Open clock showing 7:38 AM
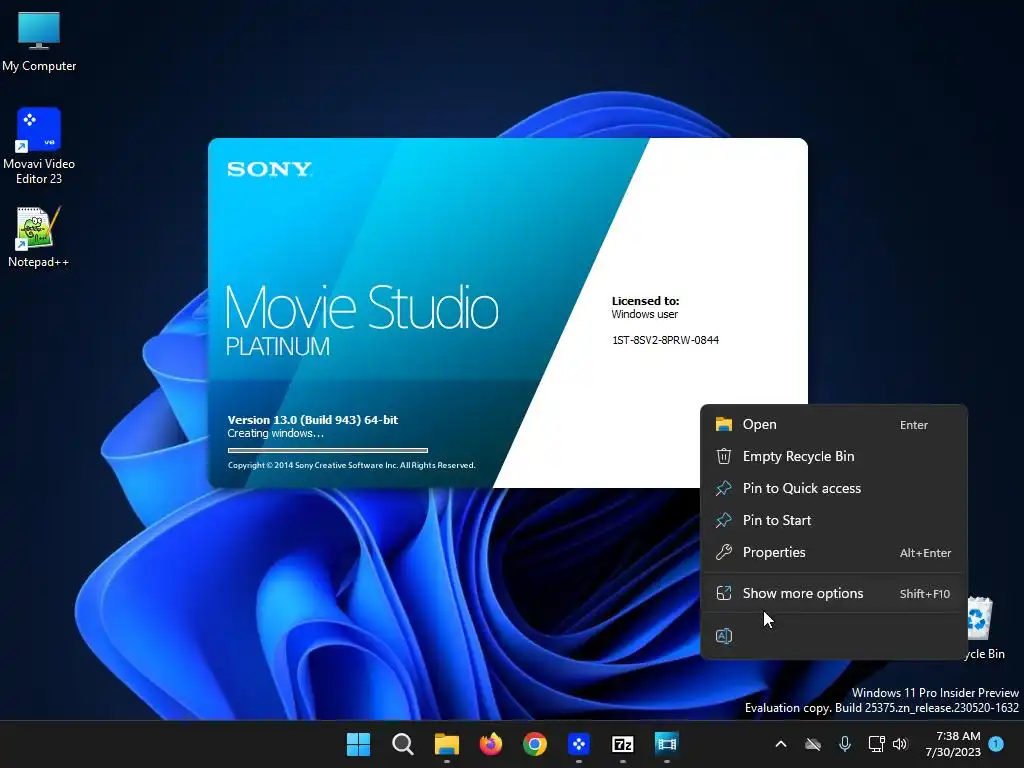 [953, 744]
